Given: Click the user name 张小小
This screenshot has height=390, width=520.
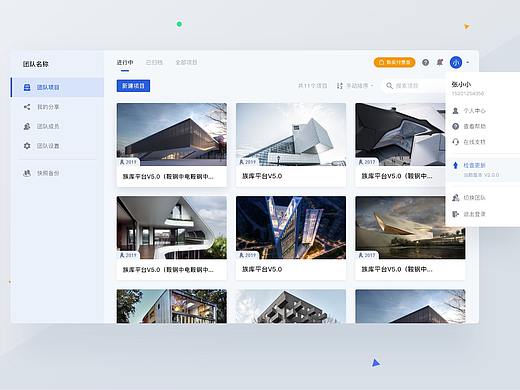Looking at the screenshot, I should pyautogui.click(x=461, y=84).
